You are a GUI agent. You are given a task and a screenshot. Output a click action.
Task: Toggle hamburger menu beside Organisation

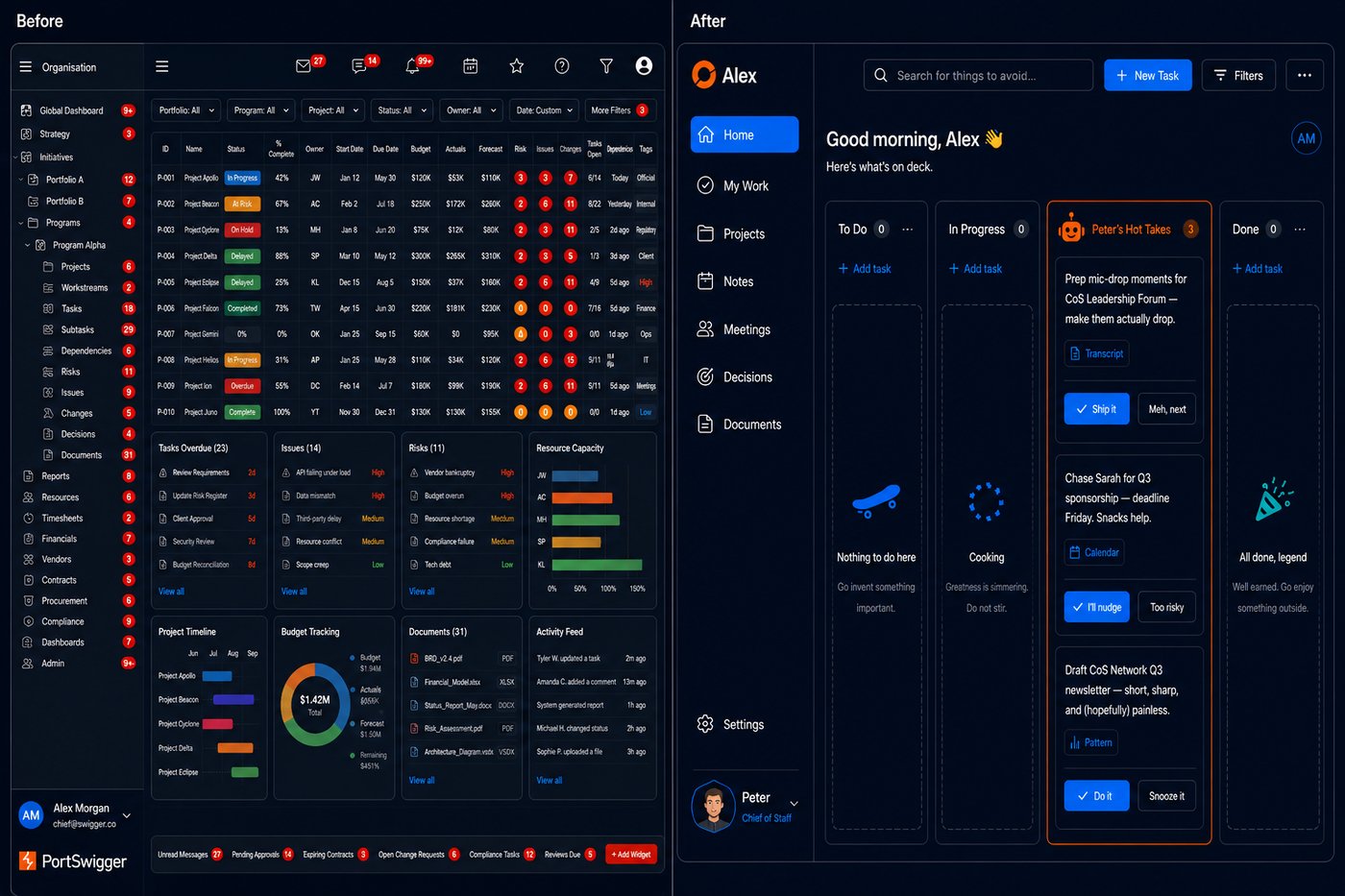[x=26, y=67]
